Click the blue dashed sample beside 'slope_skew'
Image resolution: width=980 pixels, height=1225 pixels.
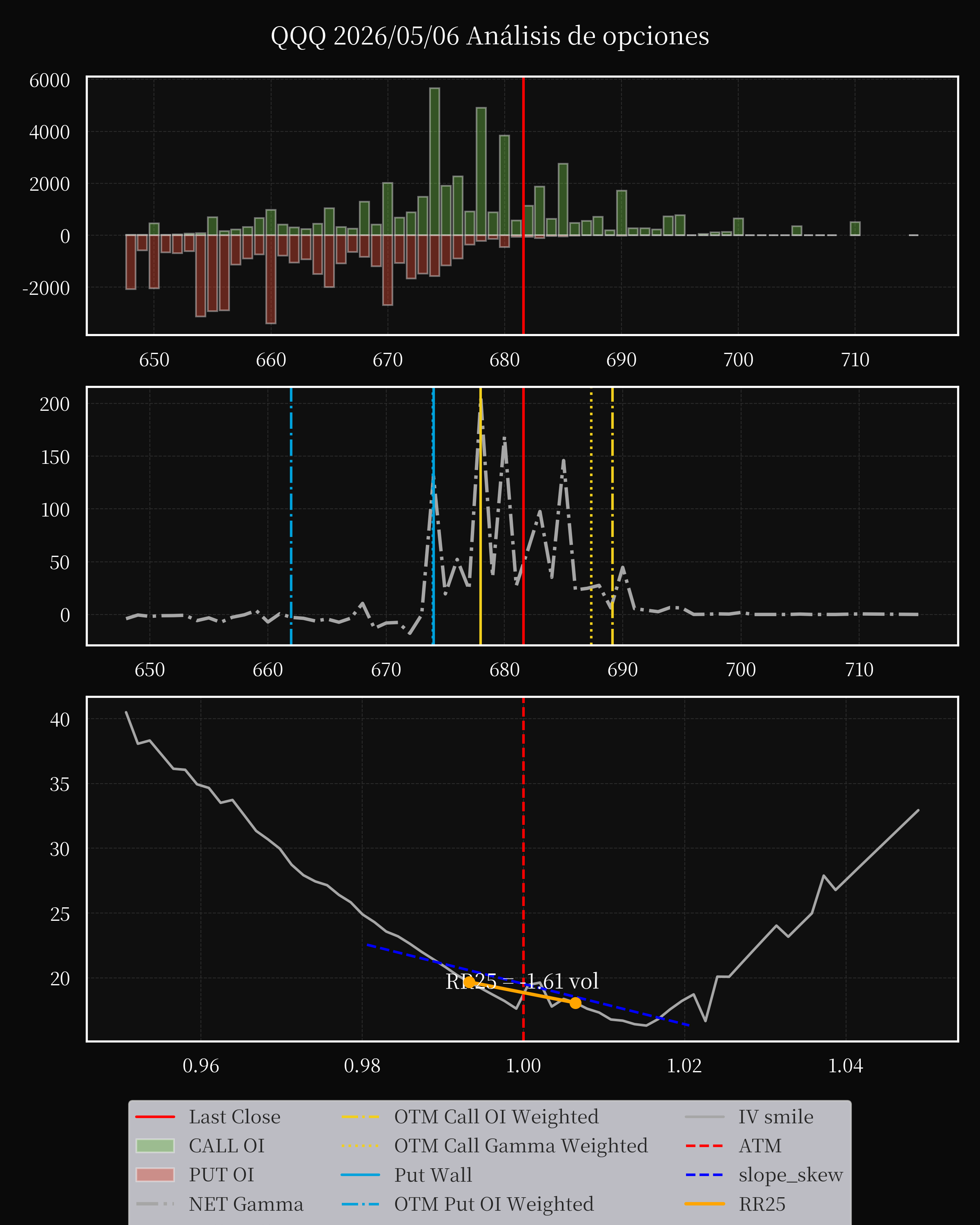[x=704, y=1174]
